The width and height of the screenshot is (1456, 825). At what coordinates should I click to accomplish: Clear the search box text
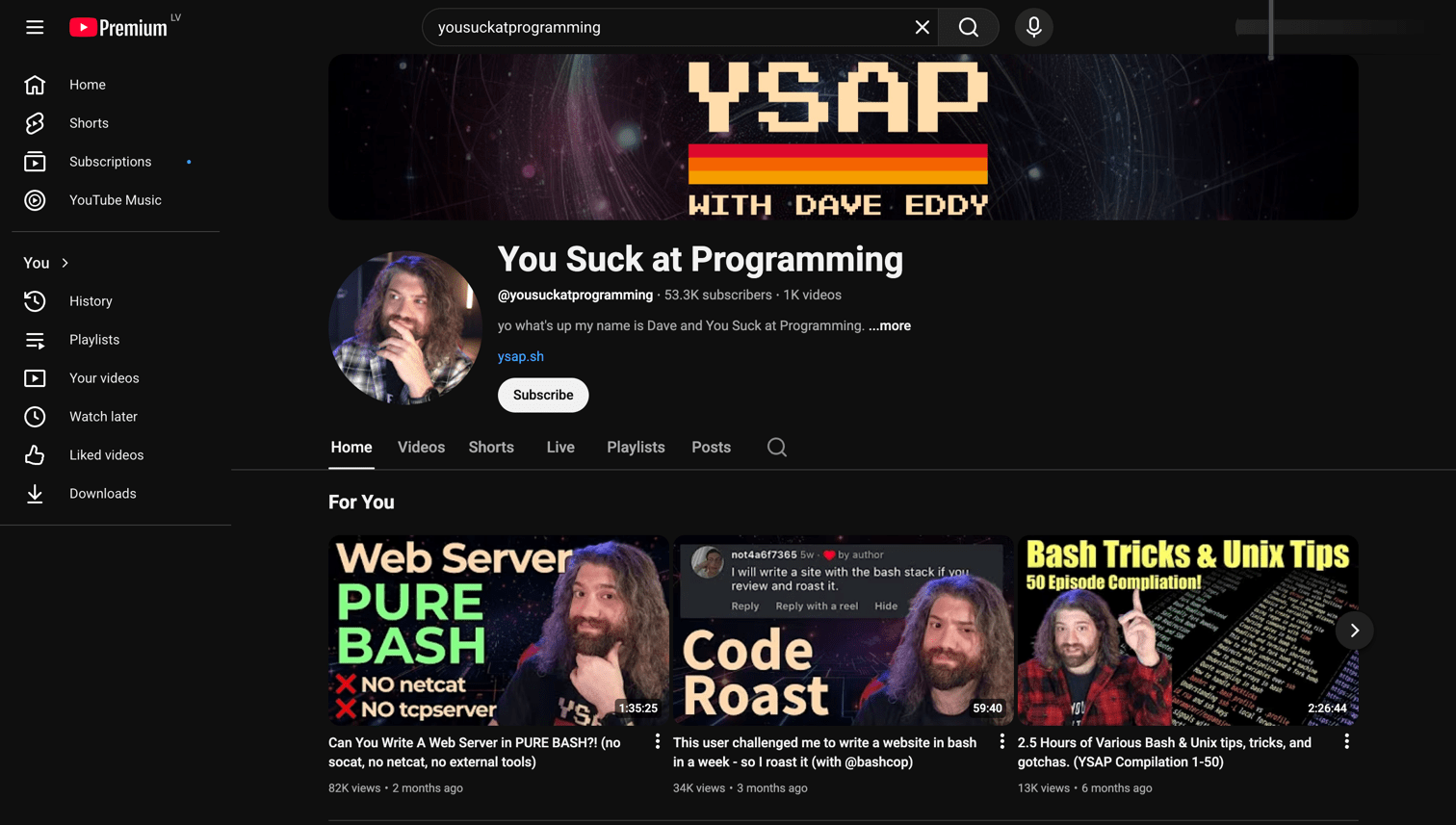(x=922, y=27)
